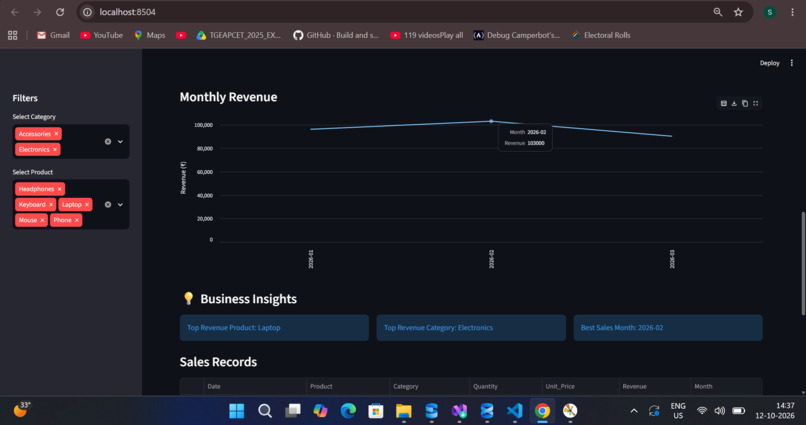Bookmark this page with the star
806x425 pixels.
click(x=738, y=12)
